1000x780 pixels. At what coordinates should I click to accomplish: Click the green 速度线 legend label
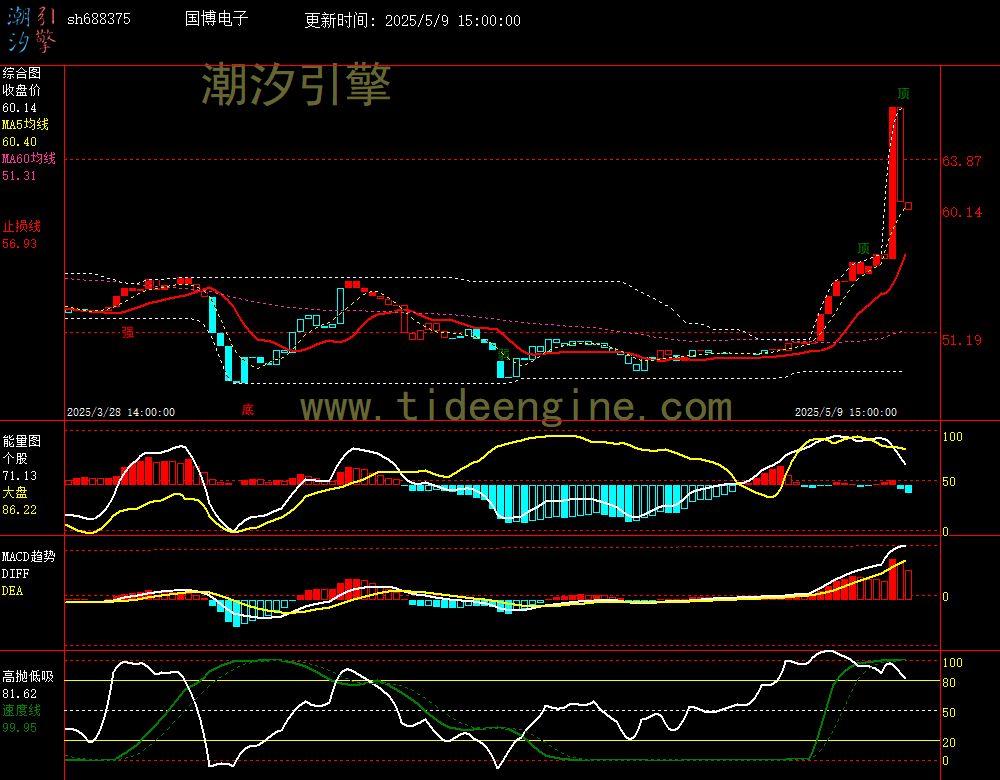(22, 710)
